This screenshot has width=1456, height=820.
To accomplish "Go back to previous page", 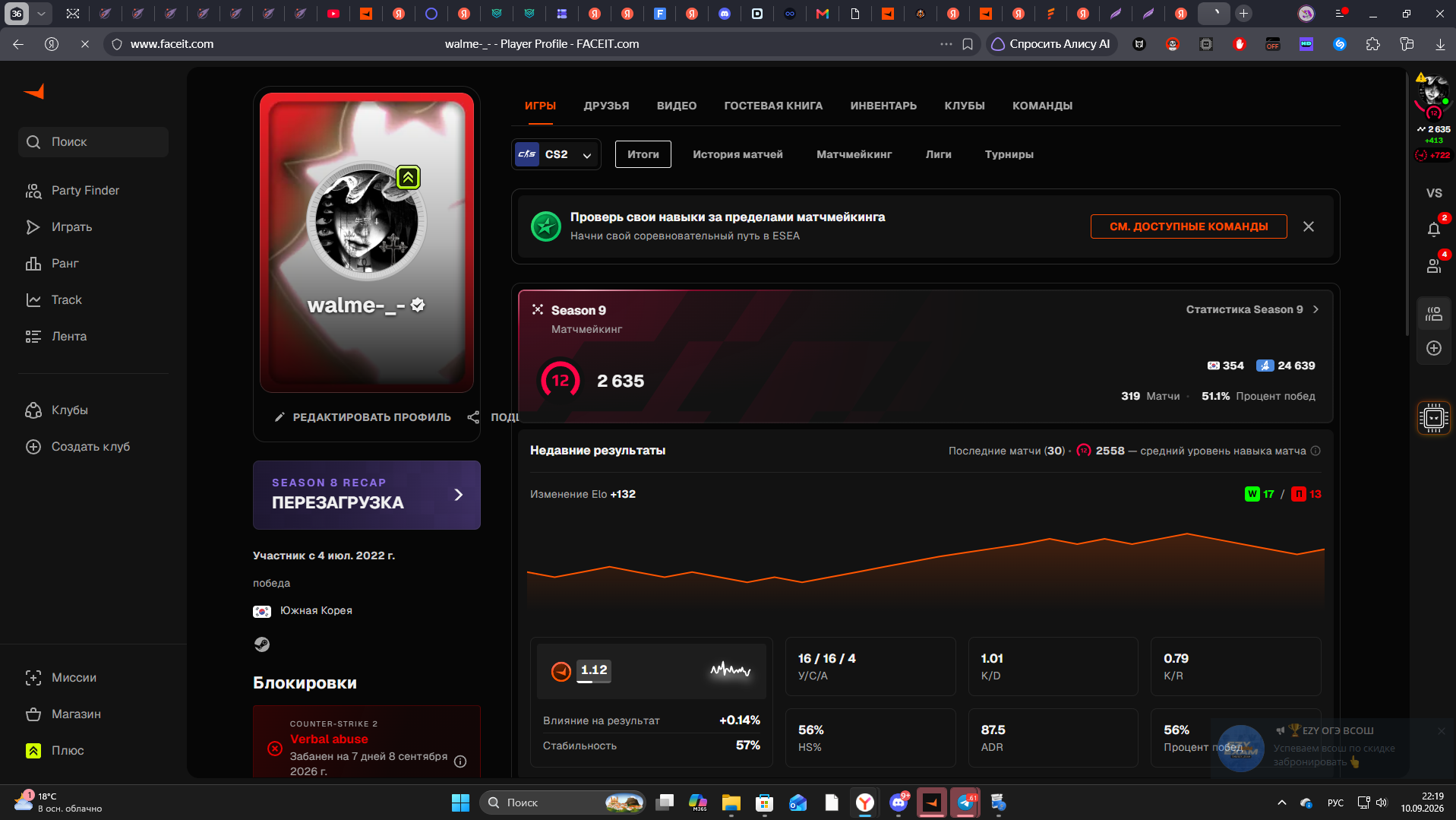I will click(18, 44).
